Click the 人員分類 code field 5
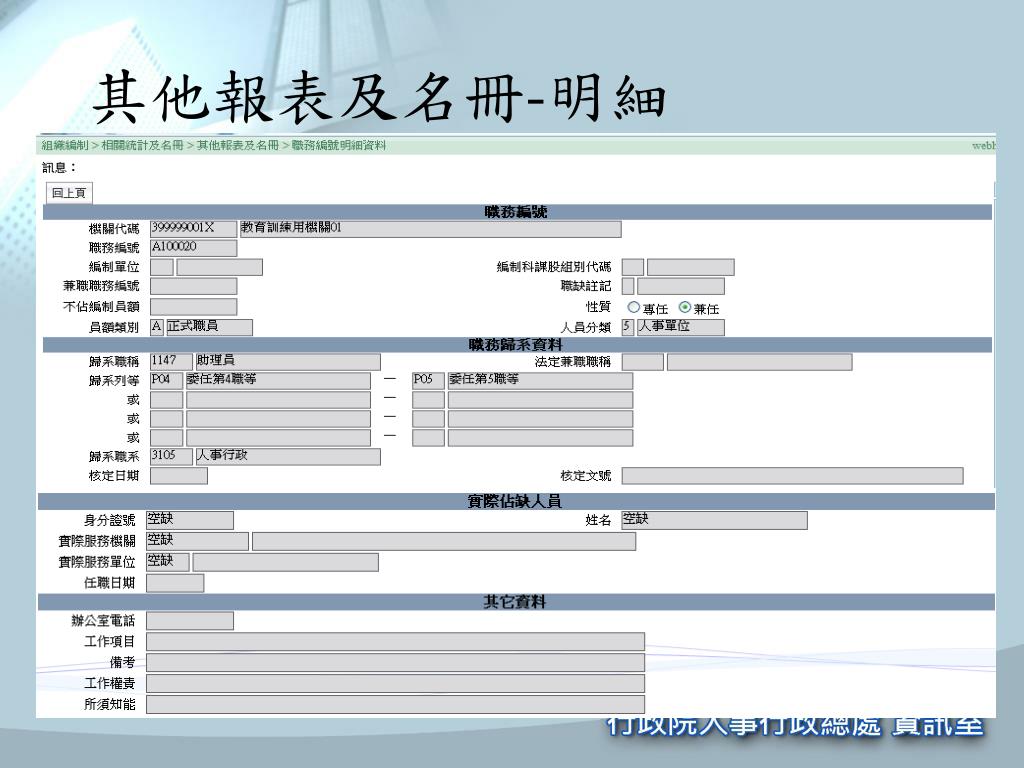This screenshot has width=1024, height=768. tap(628, 327)
